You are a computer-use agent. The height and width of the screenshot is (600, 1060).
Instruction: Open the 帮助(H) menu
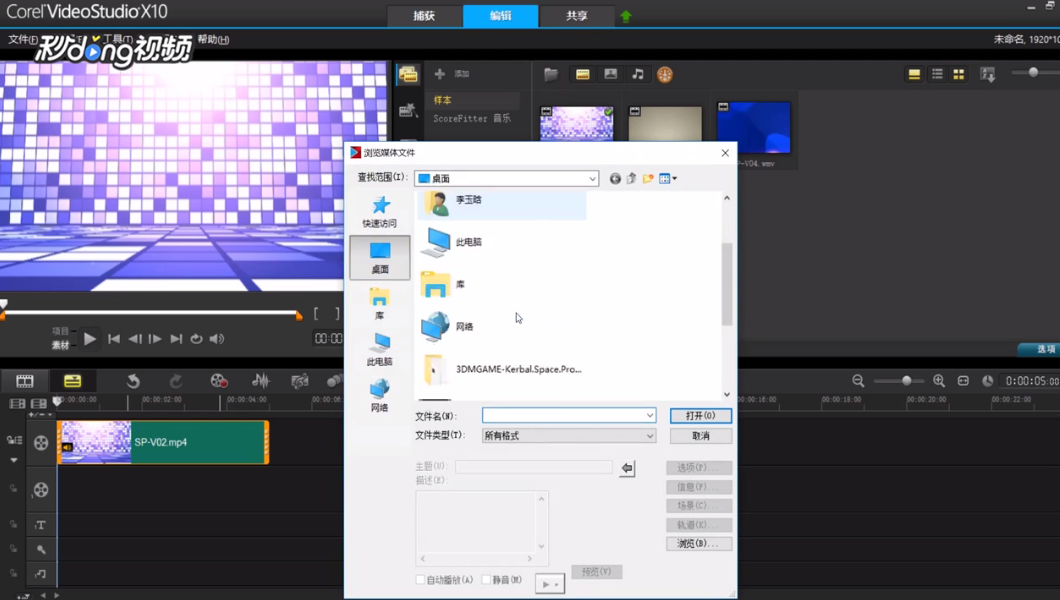click(213, 39)
